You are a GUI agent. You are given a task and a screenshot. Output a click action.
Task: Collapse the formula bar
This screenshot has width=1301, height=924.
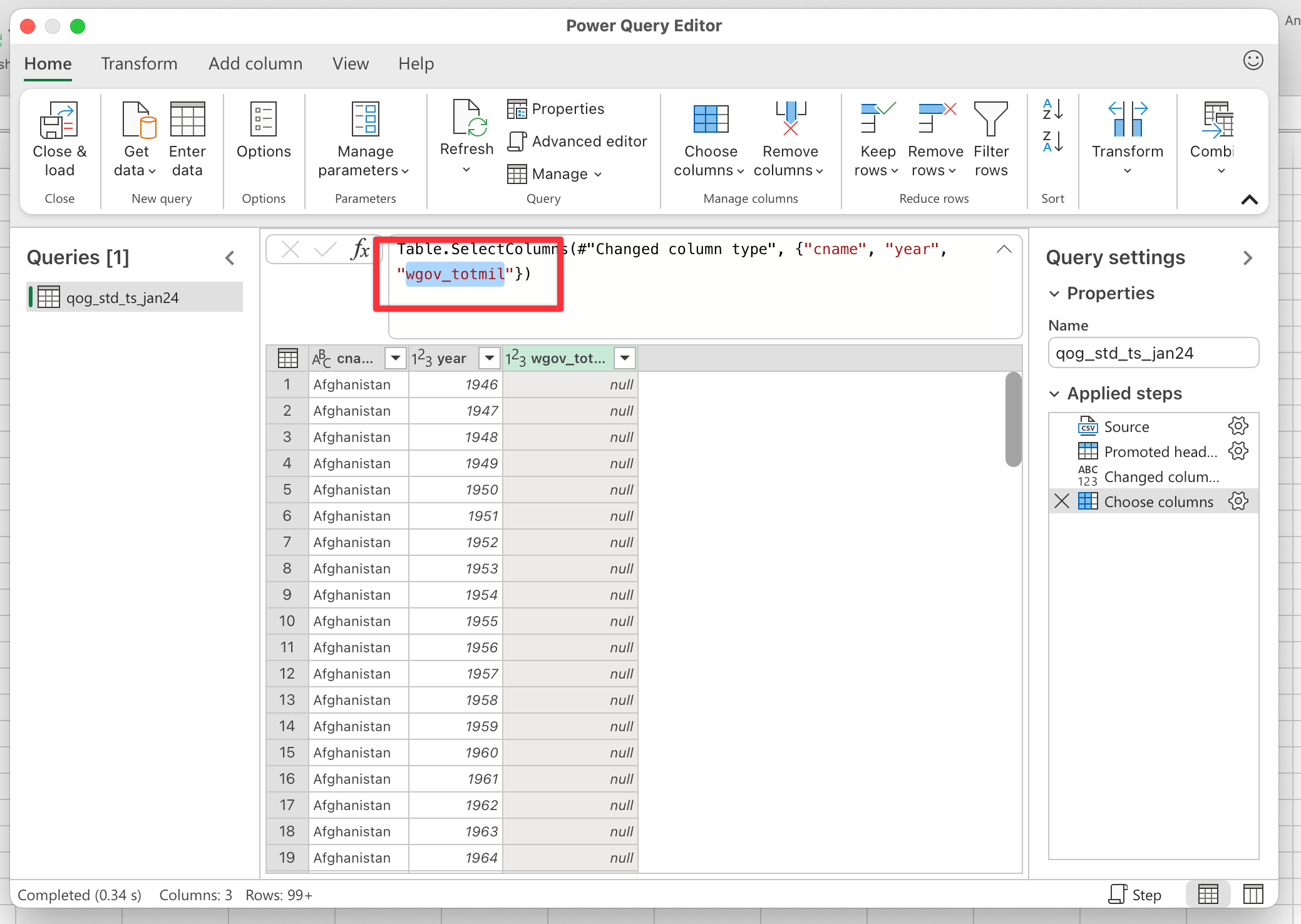pyautogui.click(x=1004, y=249)
